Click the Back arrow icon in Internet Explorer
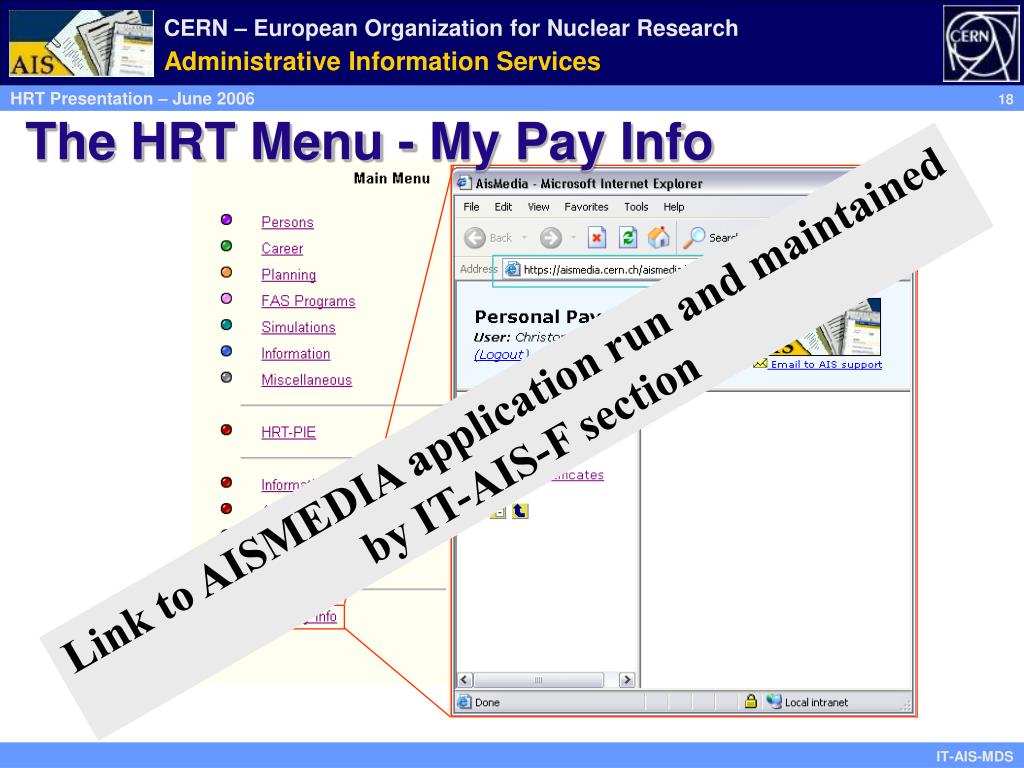 pos(475,238)
